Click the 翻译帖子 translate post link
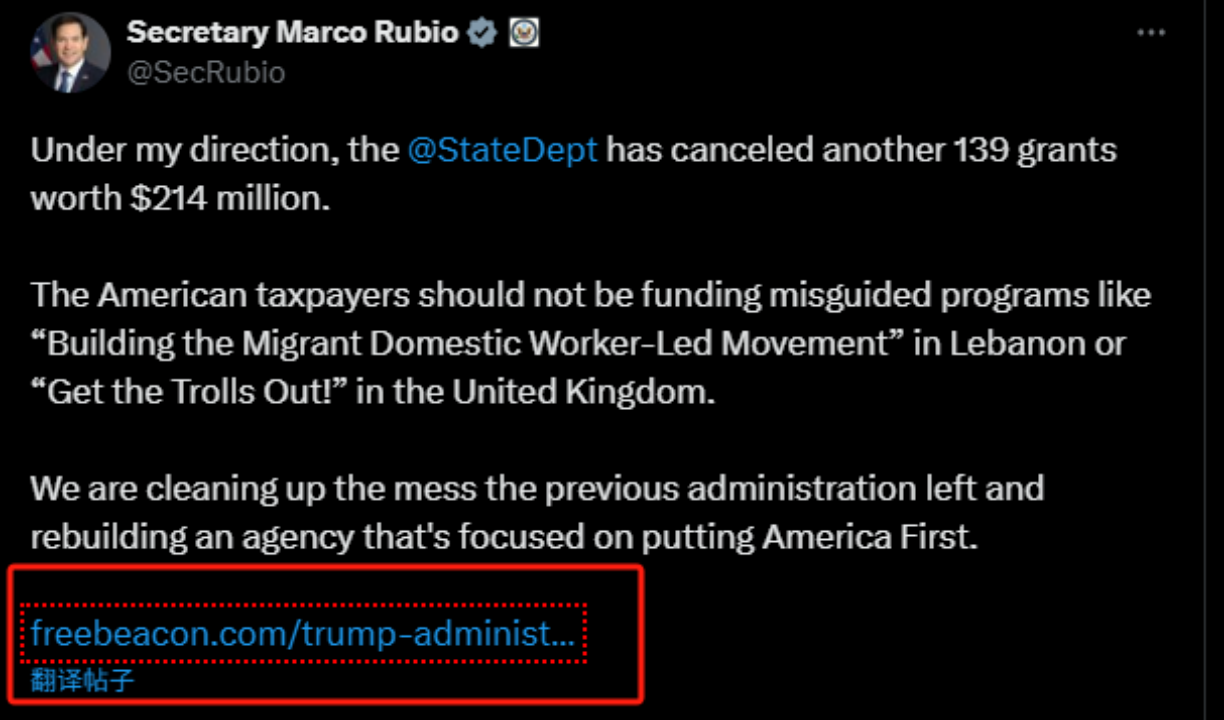Viewport: 1224px width, 720px height. click(82, 682)
